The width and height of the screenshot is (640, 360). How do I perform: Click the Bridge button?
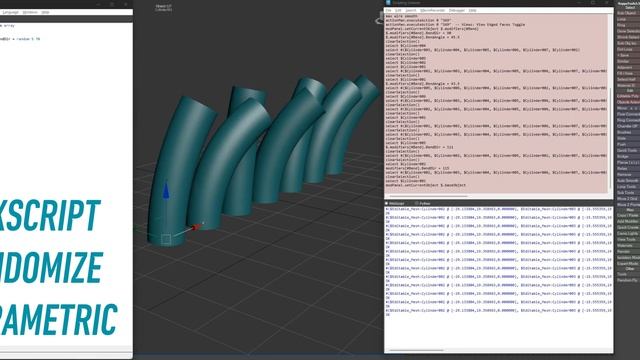pos(628,156)
